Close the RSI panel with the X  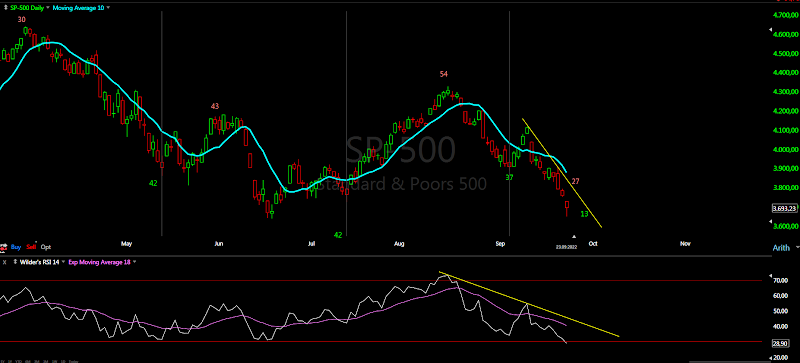(5, 262)
